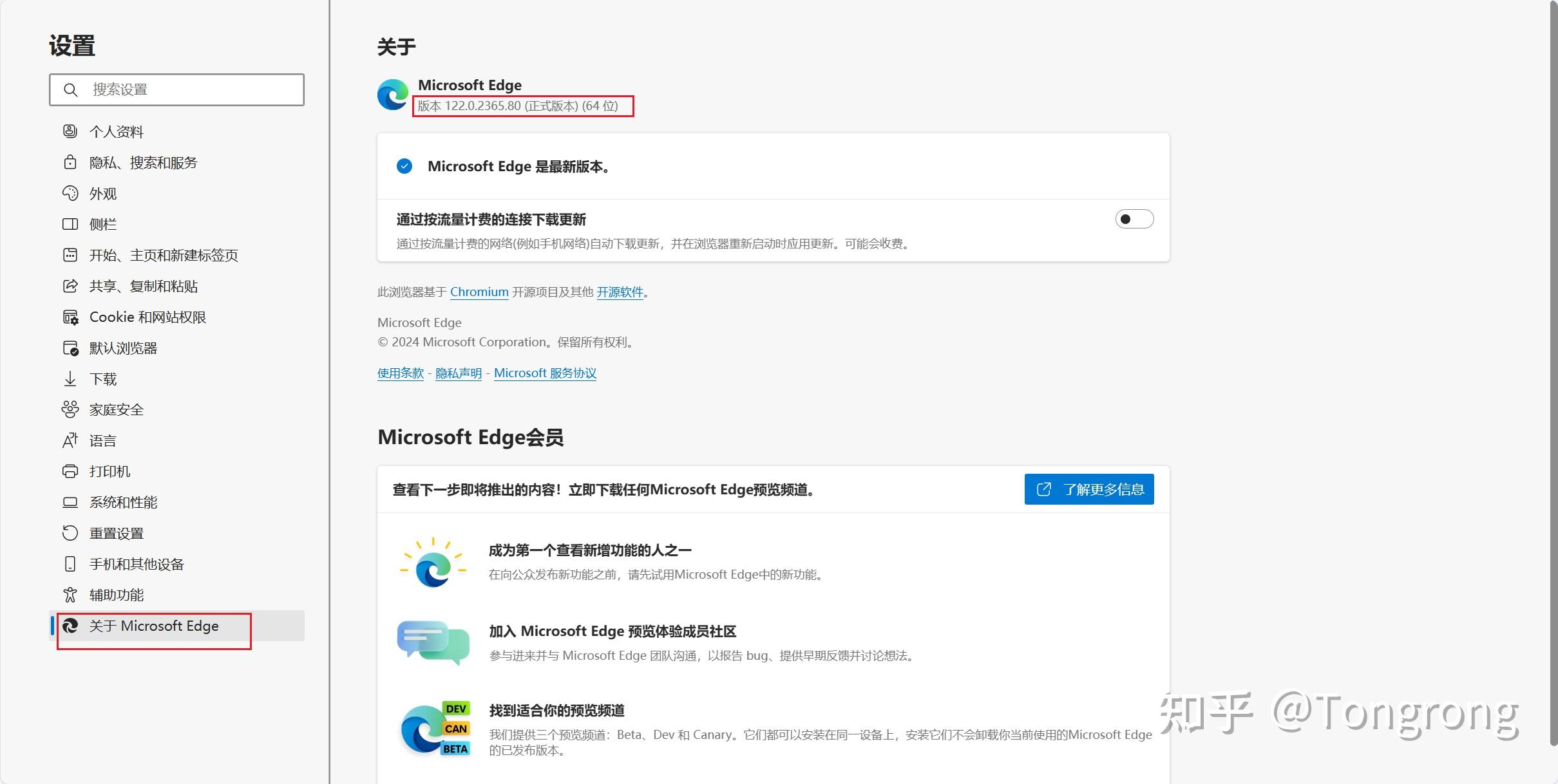The width and height of the screenshot is (1558, 784).
Task: Select the Cookie 和网站权限 icon
Action: point(71,317)
